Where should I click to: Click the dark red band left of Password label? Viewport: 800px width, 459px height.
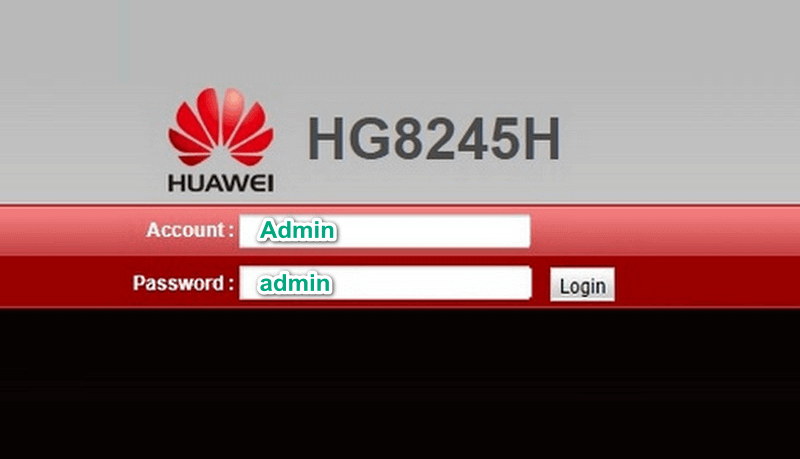tap(64, 282)
